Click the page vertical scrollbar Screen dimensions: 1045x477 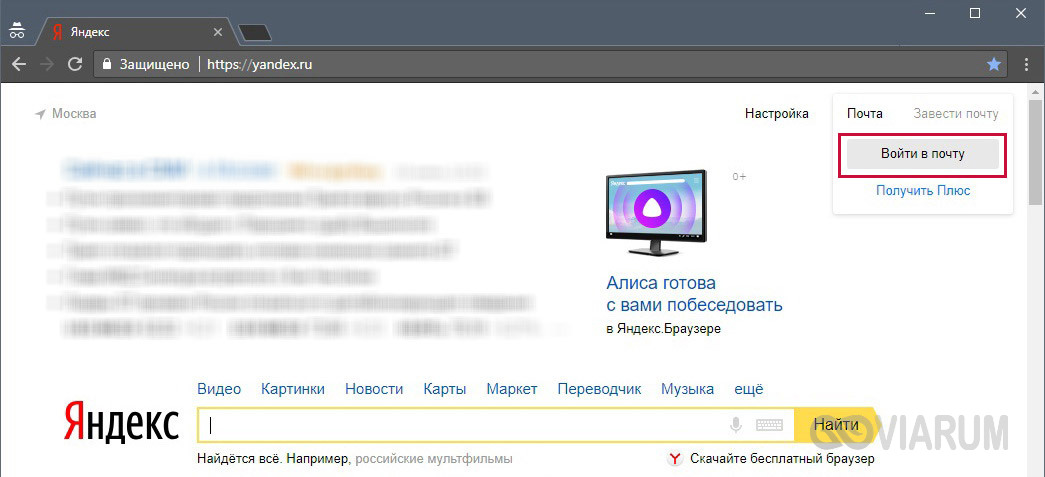(x=1036, y=153)
